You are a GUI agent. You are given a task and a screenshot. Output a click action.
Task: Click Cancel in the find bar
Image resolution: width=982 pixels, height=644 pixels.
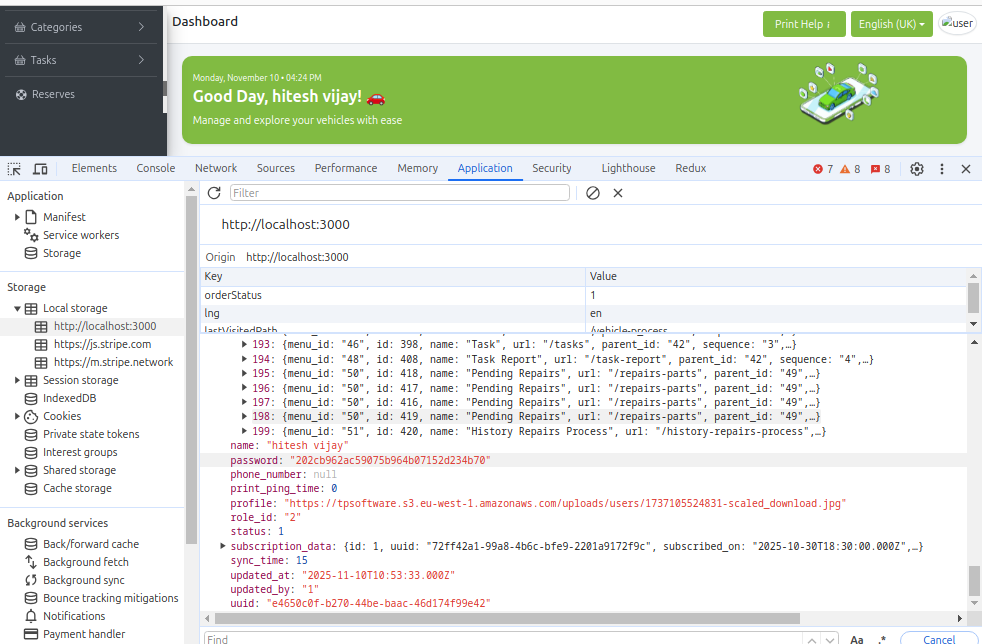pyautogui.click(x=939, y=639)
